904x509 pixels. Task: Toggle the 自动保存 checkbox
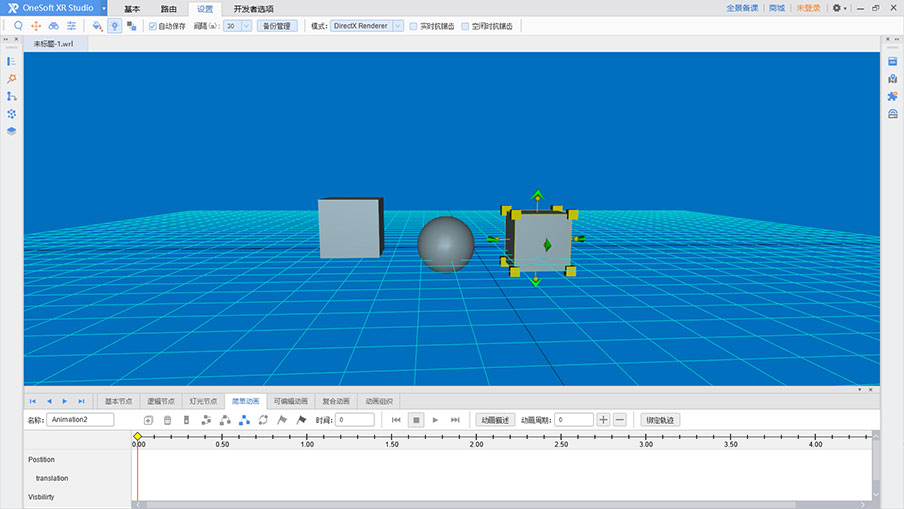click(x=152, y=26)
